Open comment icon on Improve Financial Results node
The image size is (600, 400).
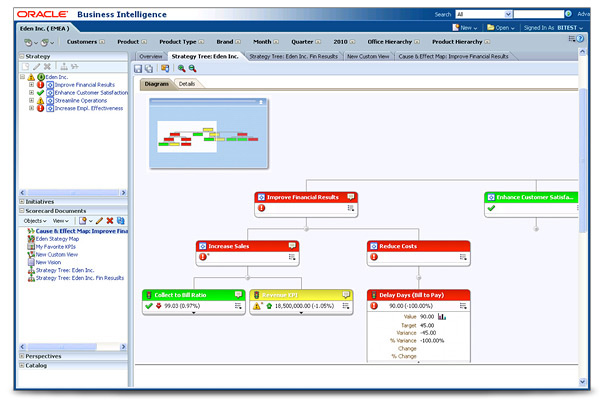pos(351,197)
